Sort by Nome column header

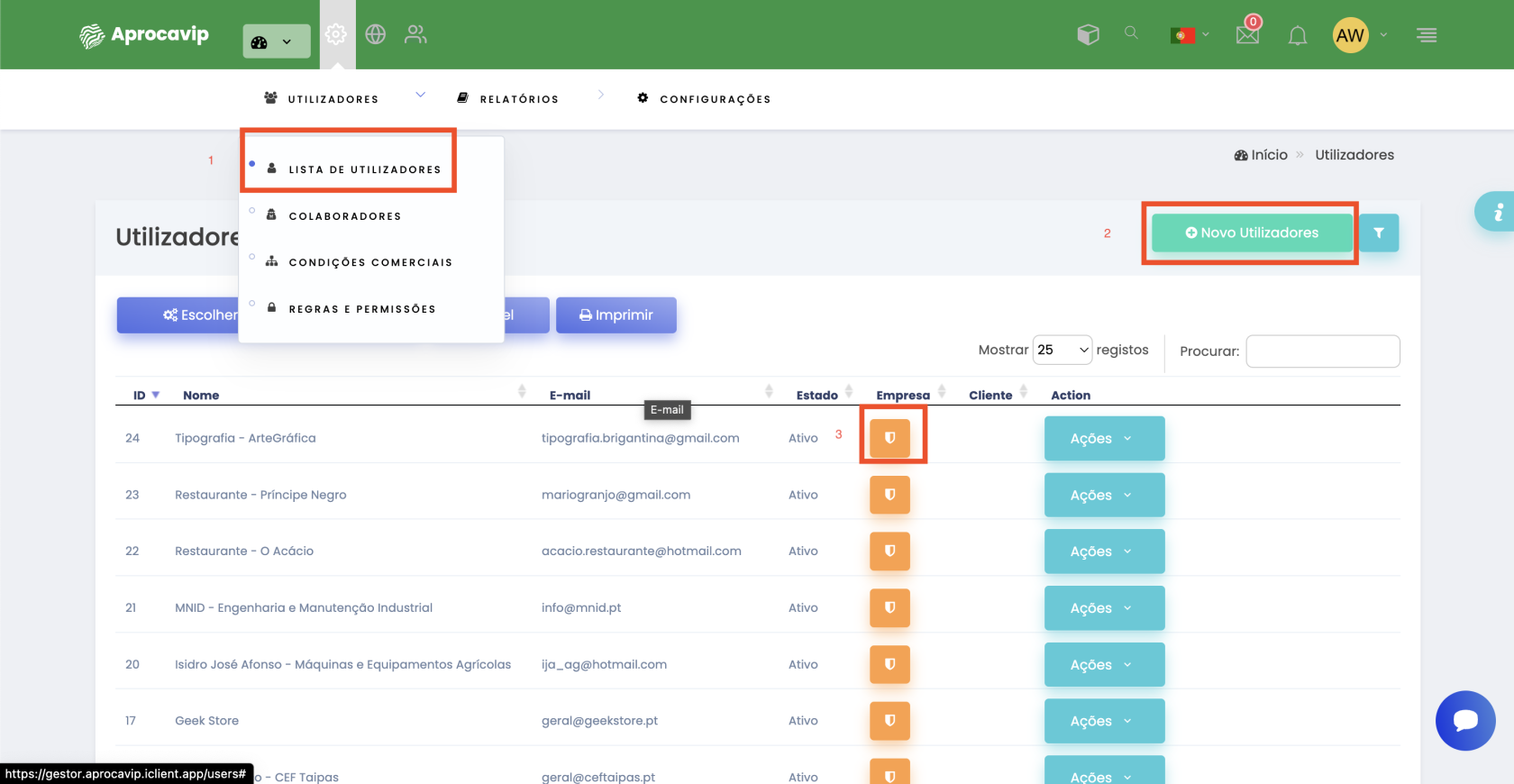click(201, 395)
